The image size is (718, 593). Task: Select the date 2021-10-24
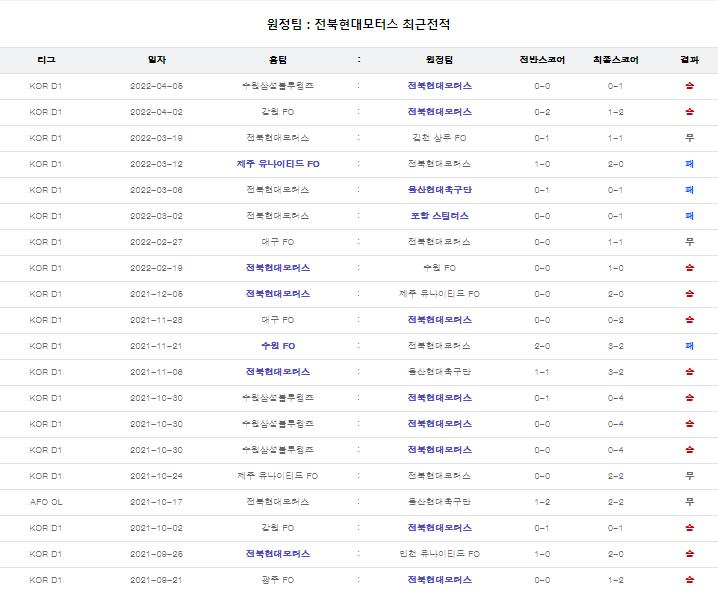[x=157, y=476]
